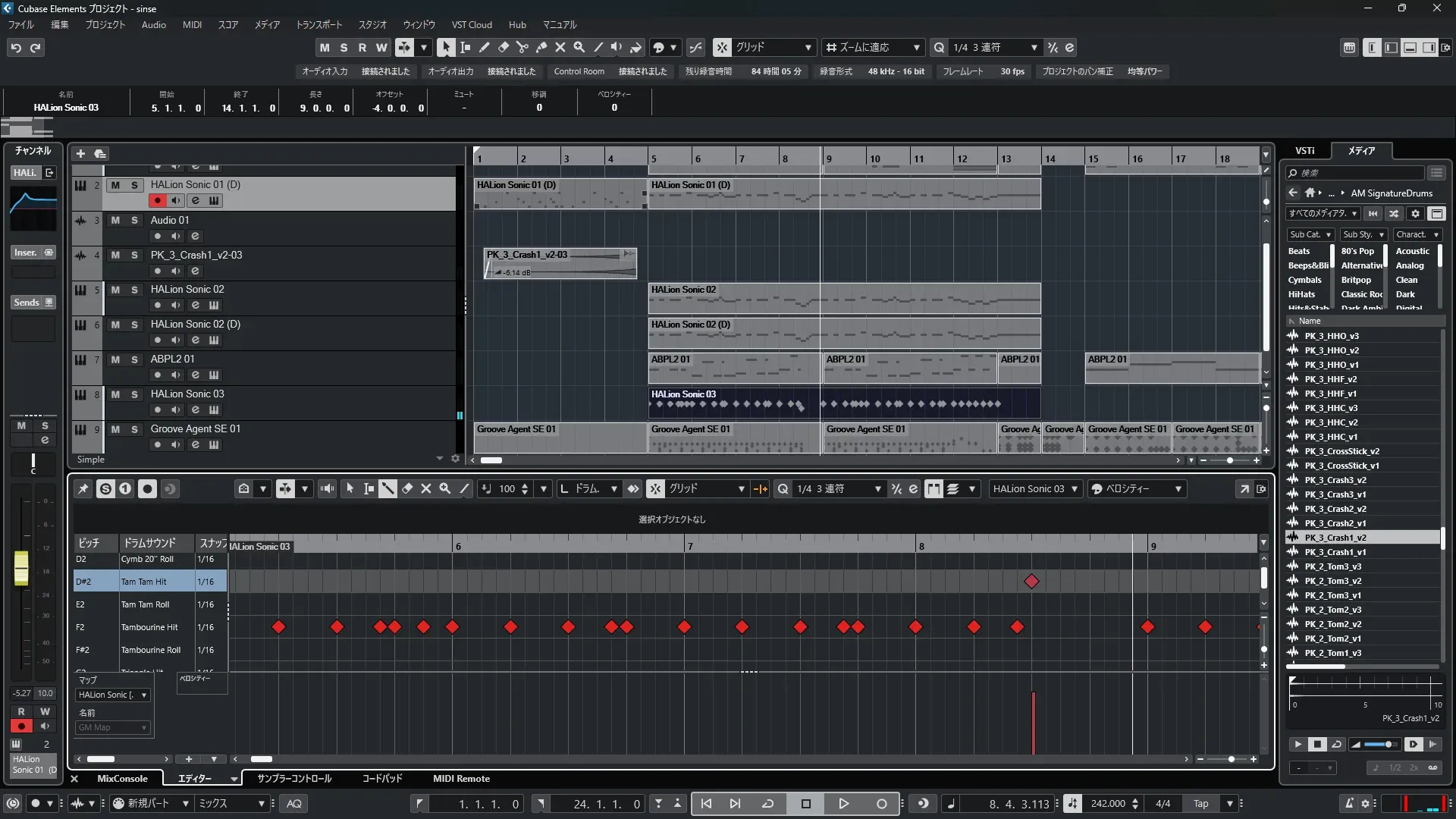Select PK_3_Crash2_v2 in media list
Viewport: 1456px width, 819px height.
click(1335, 509)
